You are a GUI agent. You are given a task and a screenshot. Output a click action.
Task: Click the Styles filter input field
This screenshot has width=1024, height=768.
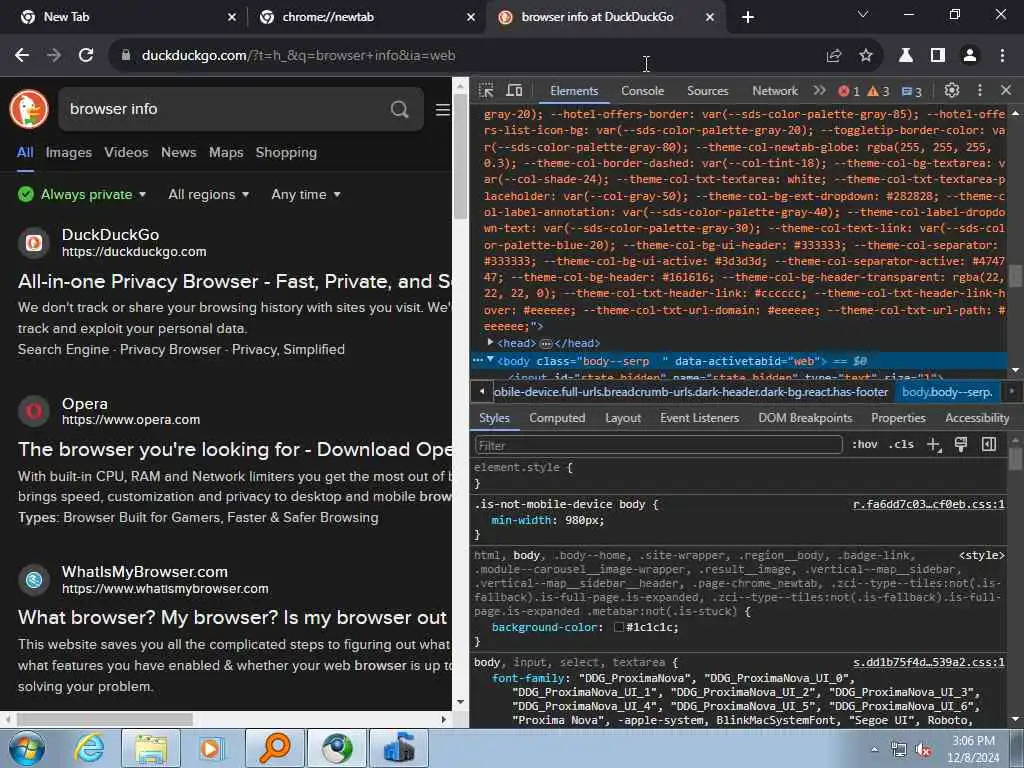pyautogui.click(x=658, y=445)
